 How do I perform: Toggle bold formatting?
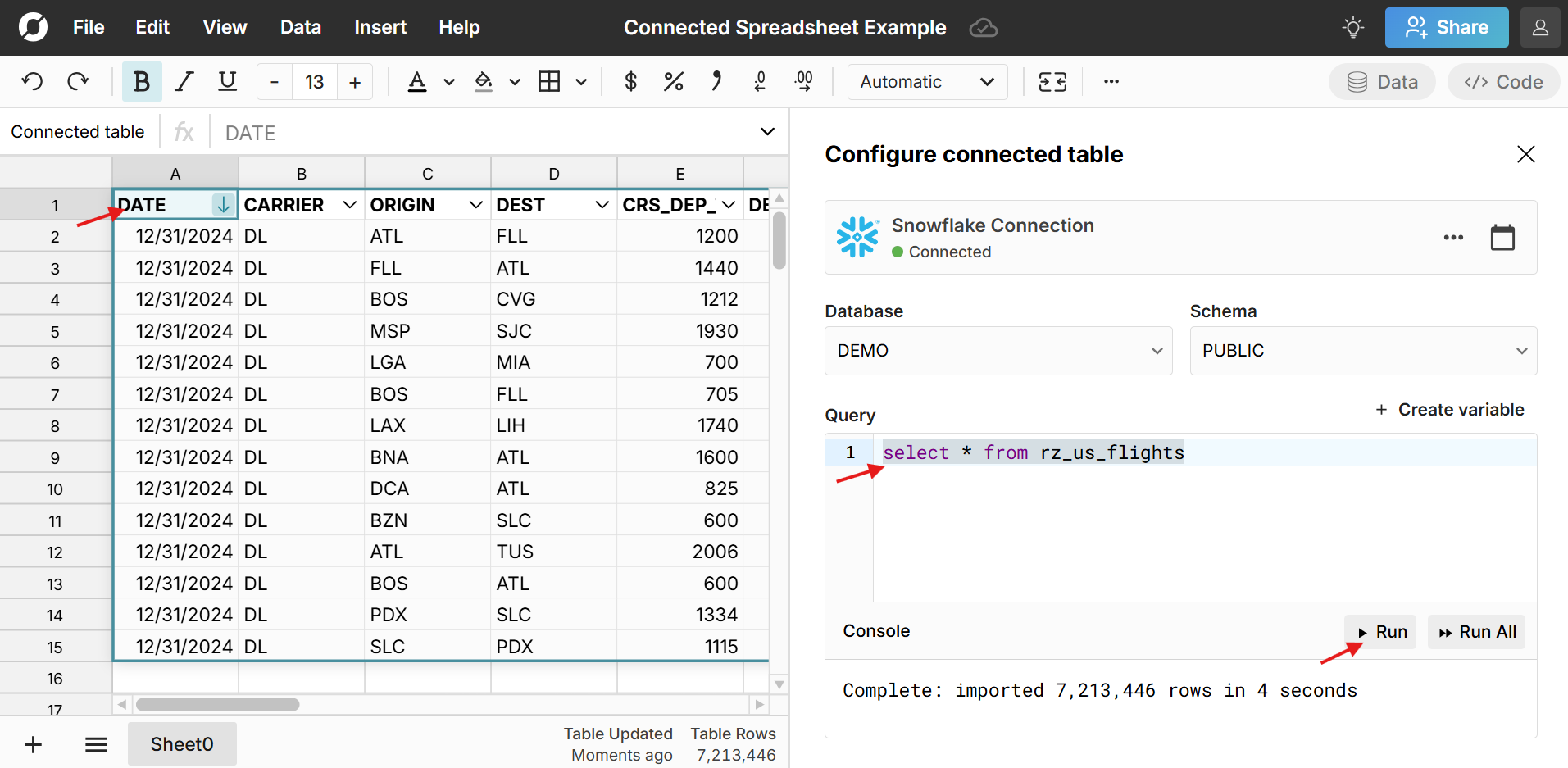pos(141,81)
